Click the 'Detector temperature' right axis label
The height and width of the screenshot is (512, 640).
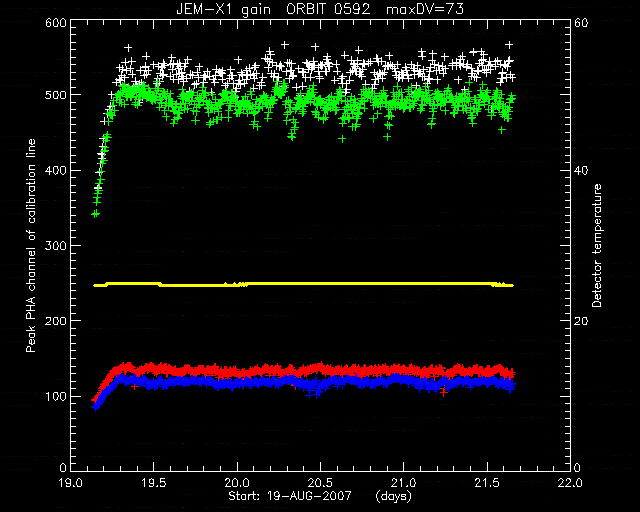click(597, 245)
